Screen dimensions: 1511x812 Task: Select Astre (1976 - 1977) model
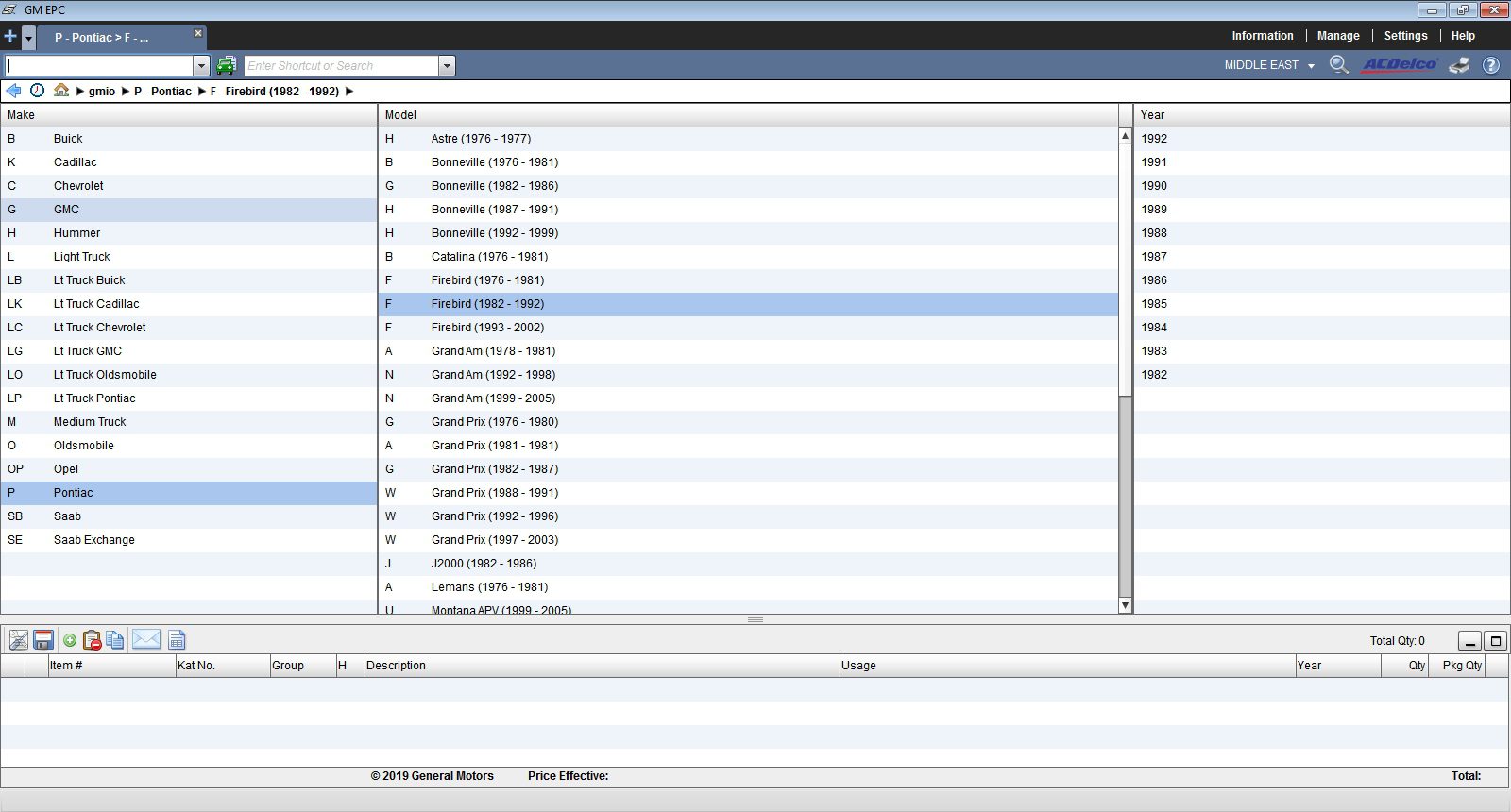[748, 139]
